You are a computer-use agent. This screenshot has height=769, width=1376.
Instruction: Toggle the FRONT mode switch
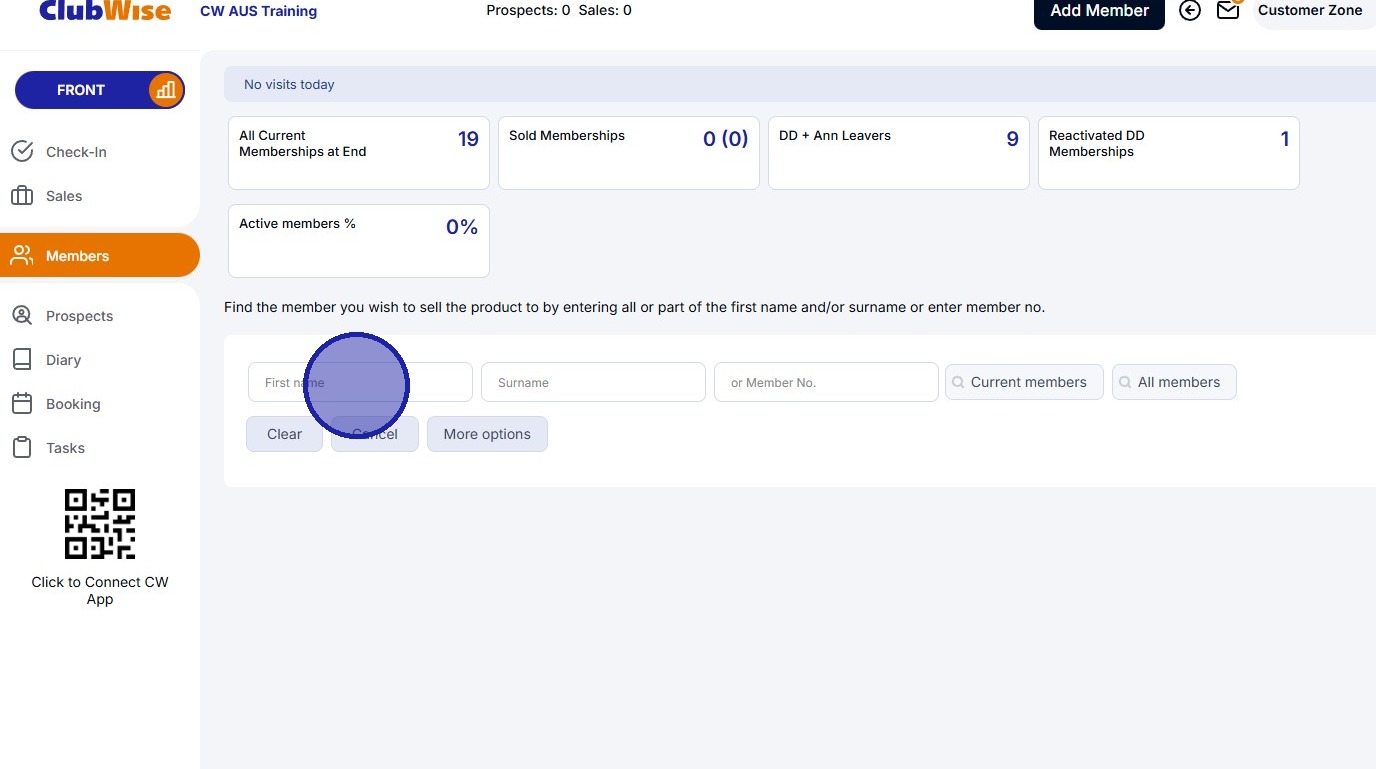point(100,90)
